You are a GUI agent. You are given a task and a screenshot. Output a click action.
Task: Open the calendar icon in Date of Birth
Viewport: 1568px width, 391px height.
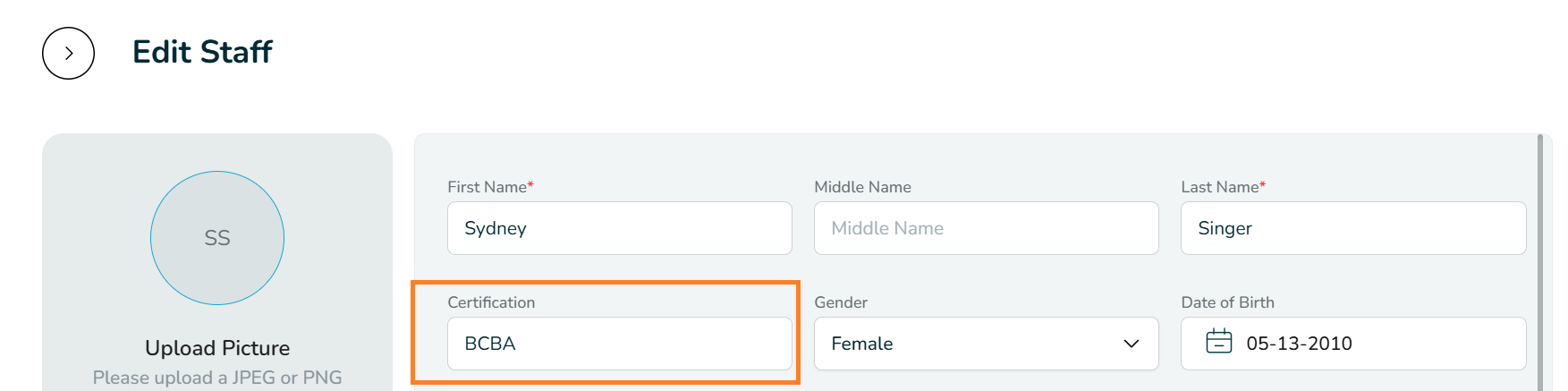[1218, 342]
